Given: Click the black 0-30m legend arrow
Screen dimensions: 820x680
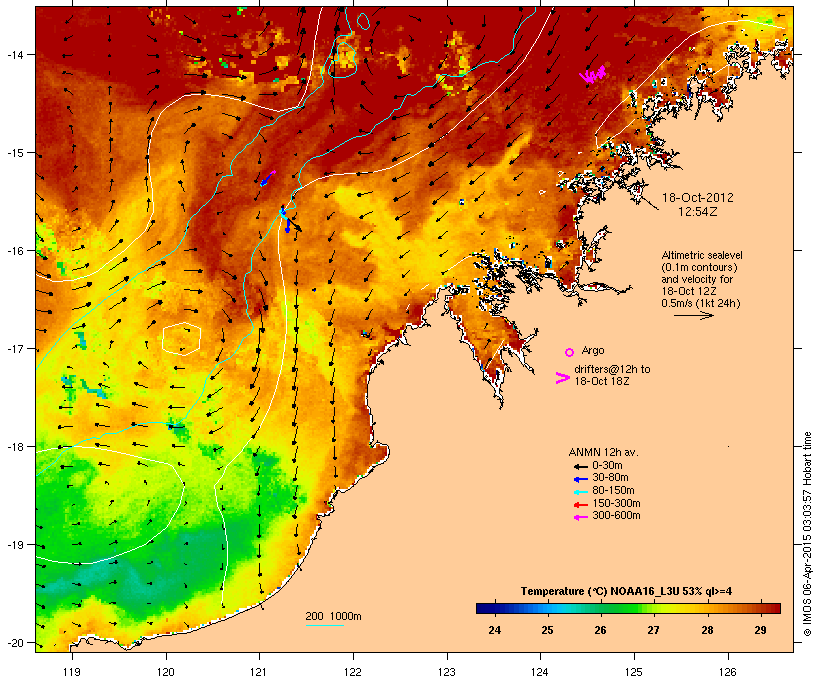Looking at the screenshot, I should click(580, 466).
